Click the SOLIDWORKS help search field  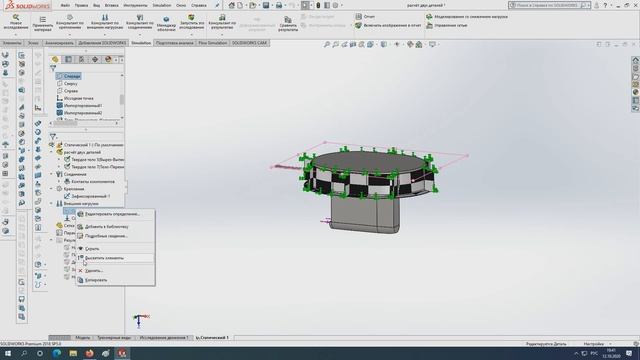click(x=548, y=5)
